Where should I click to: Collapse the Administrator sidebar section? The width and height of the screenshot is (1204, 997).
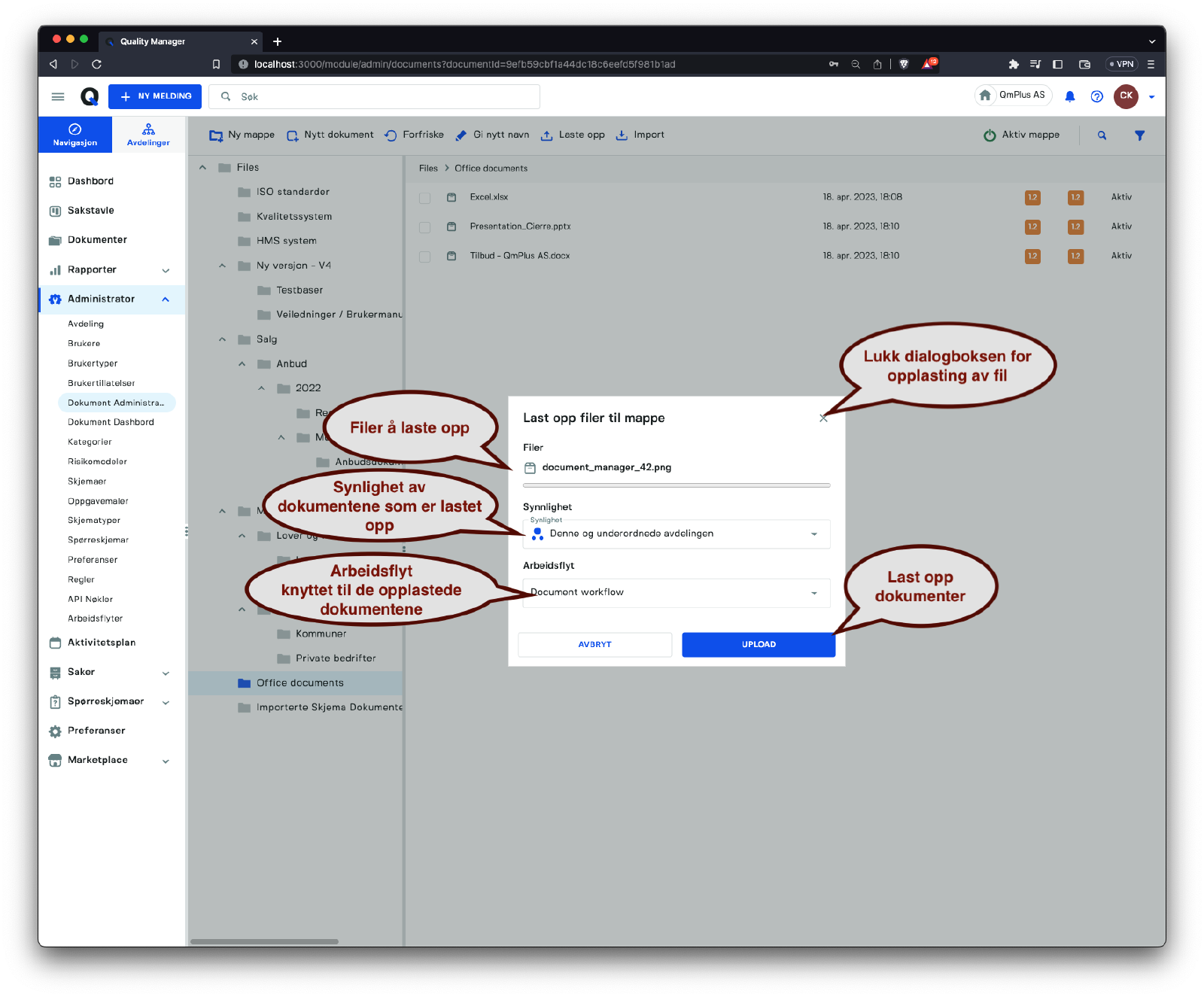[x=166, y=299]
